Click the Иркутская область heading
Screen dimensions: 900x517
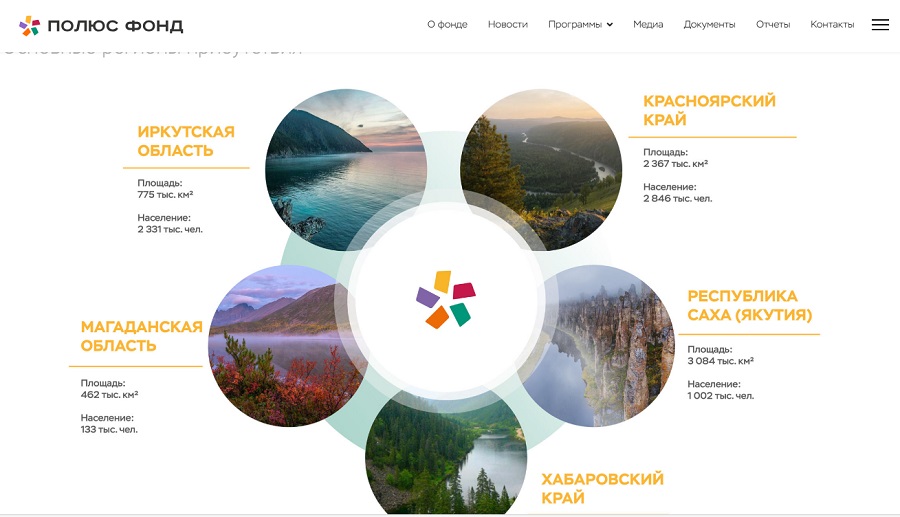click(186, 141)
